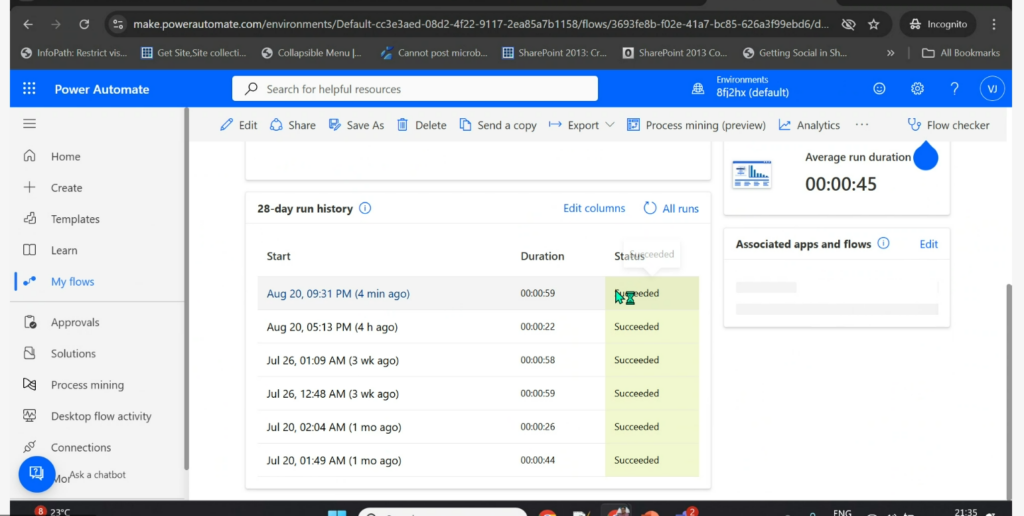Open the Environments 8fj2hx (default) selector

[752, 88]
